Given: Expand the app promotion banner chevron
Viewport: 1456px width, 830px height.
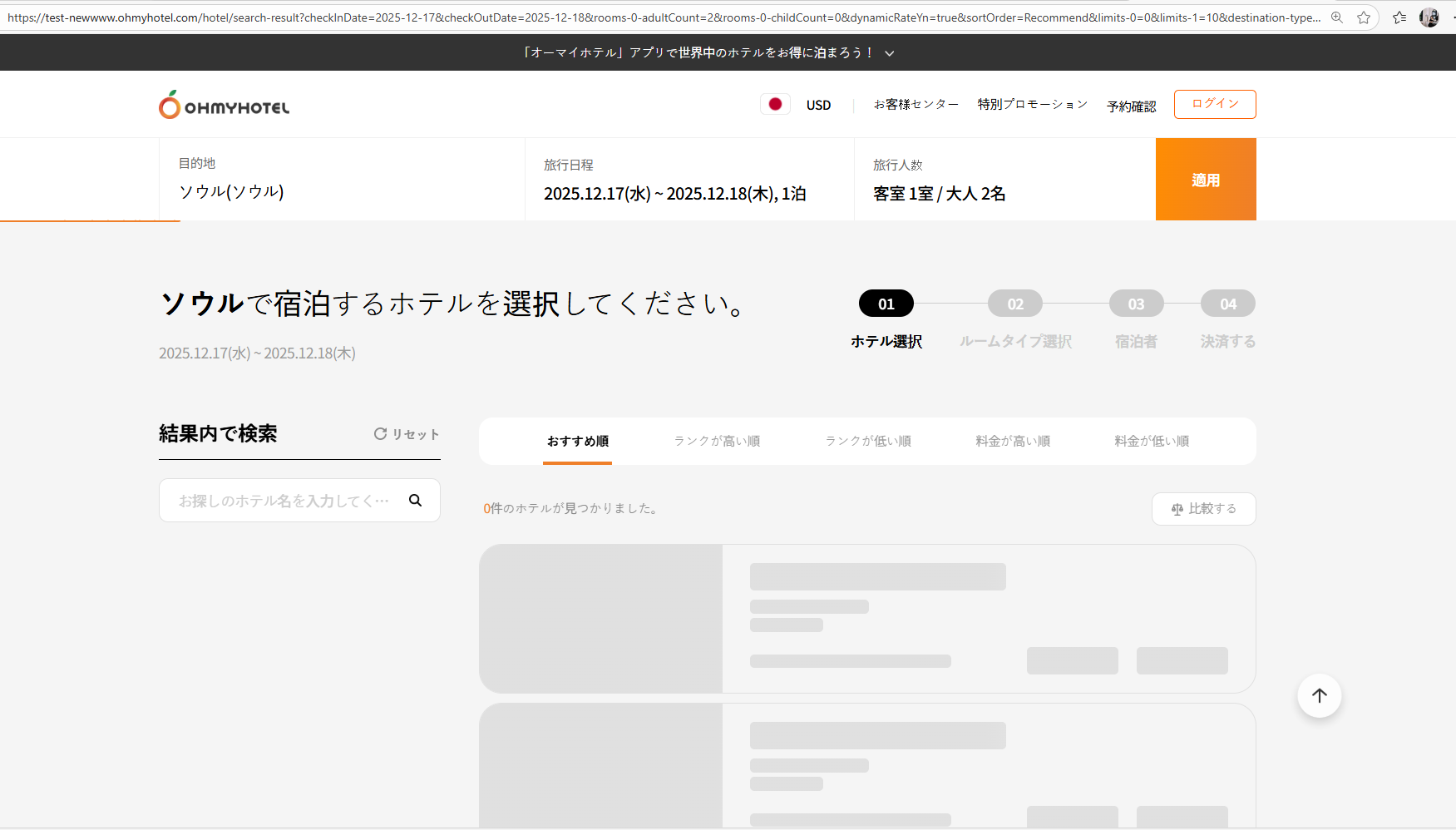Looking at the screenshot, I should click(x=890, y=53).
